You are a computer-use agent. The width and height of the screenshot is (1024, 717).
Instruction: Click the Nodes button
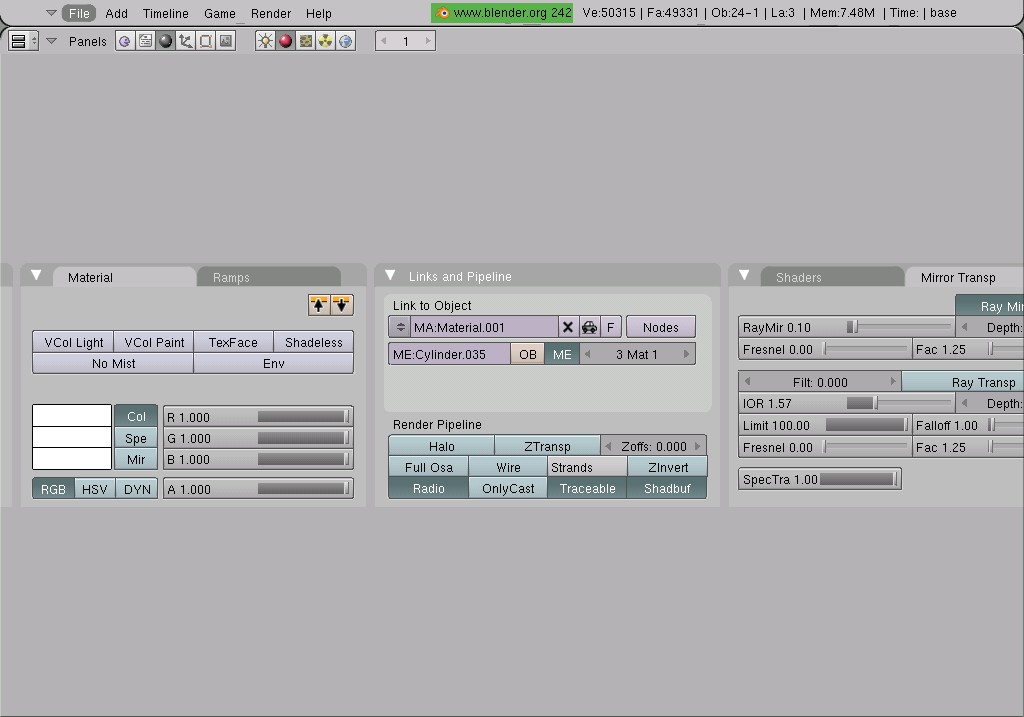(x=660, y=327)
